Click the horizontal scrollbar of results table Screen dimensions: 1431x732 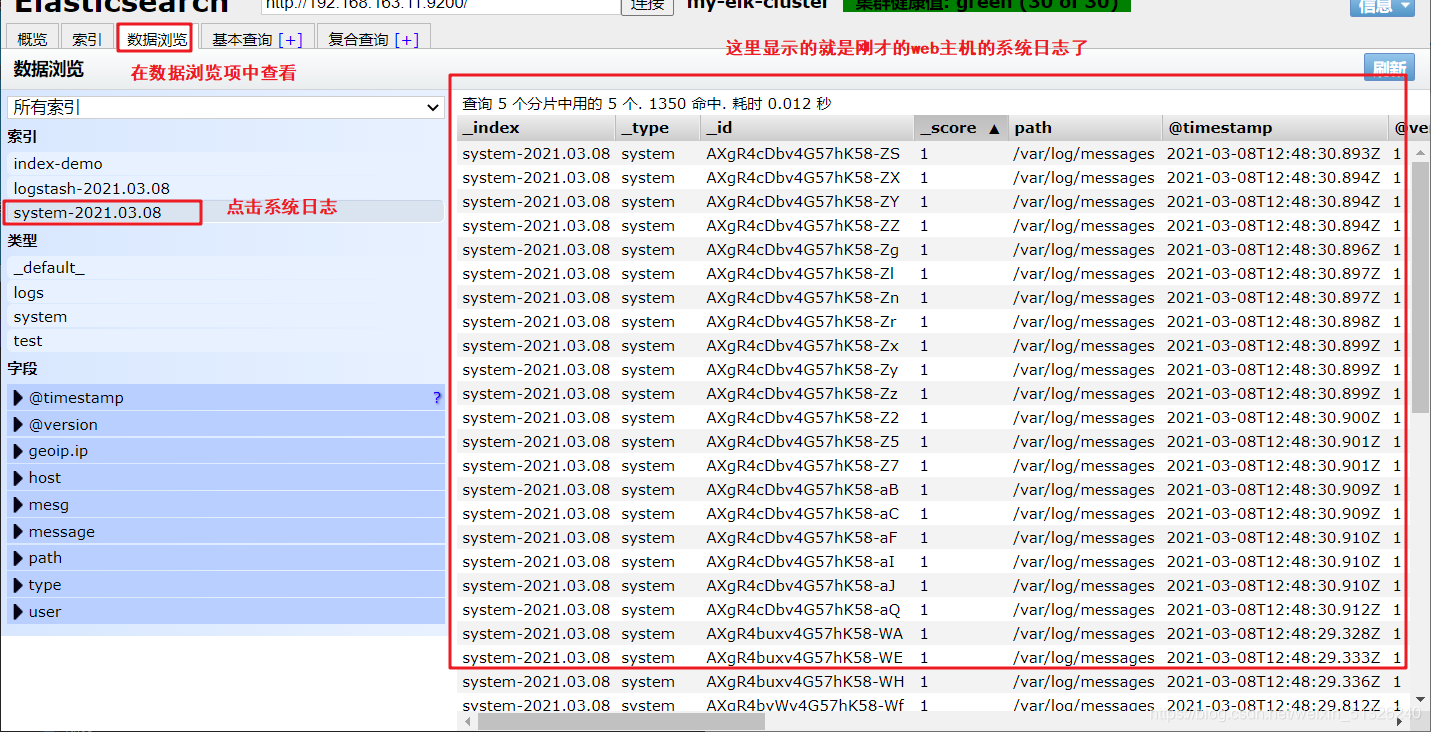[x=622, y=721]
